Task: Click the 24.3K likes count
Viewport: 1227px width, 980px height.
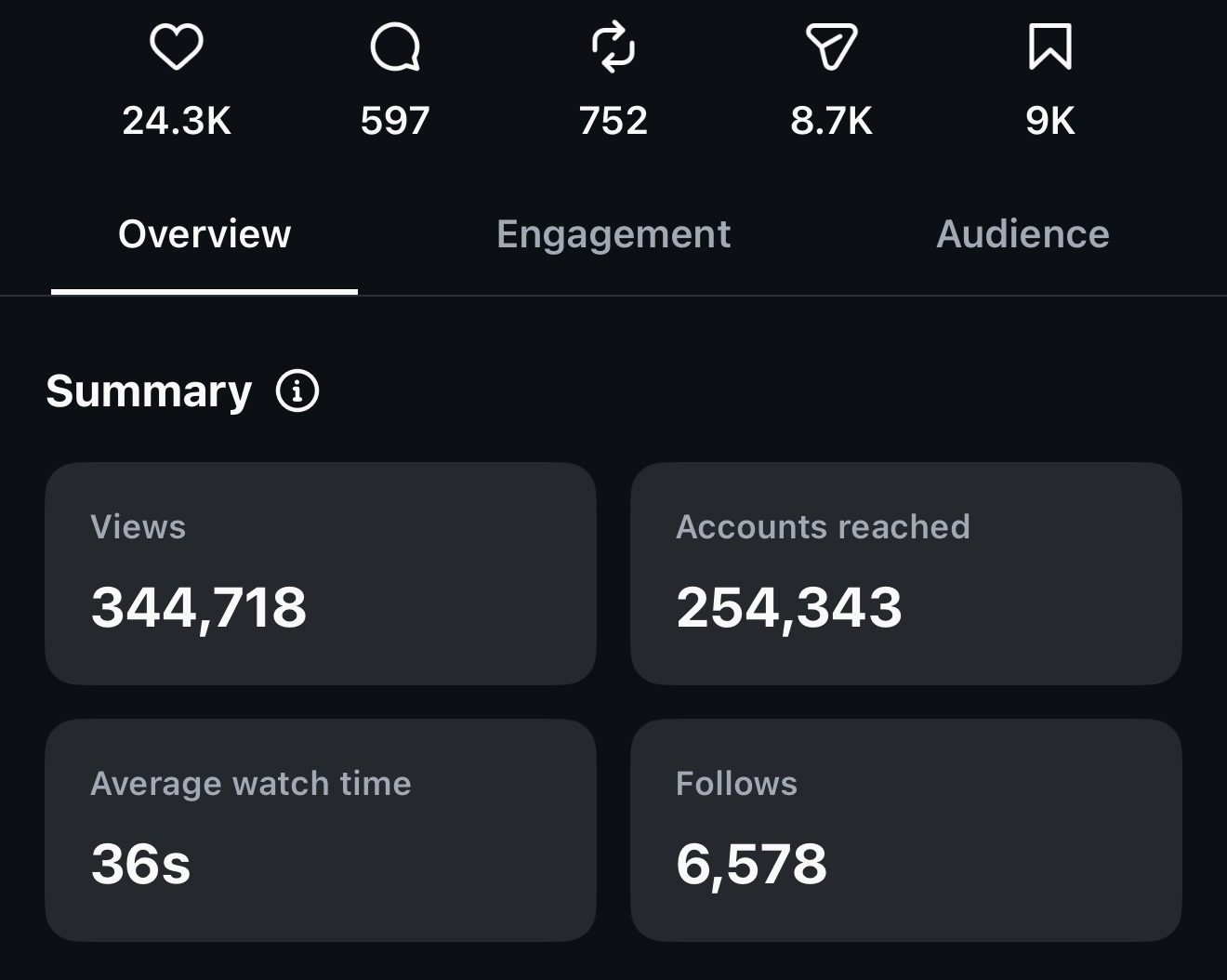Action: [x=177, y=121]
